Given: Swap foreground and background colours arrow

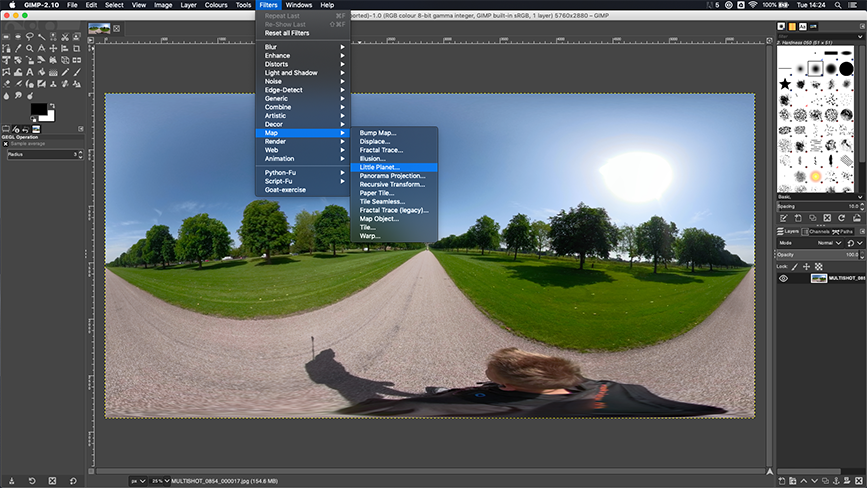Looking at the screenshot, I should tap(52, 106).
